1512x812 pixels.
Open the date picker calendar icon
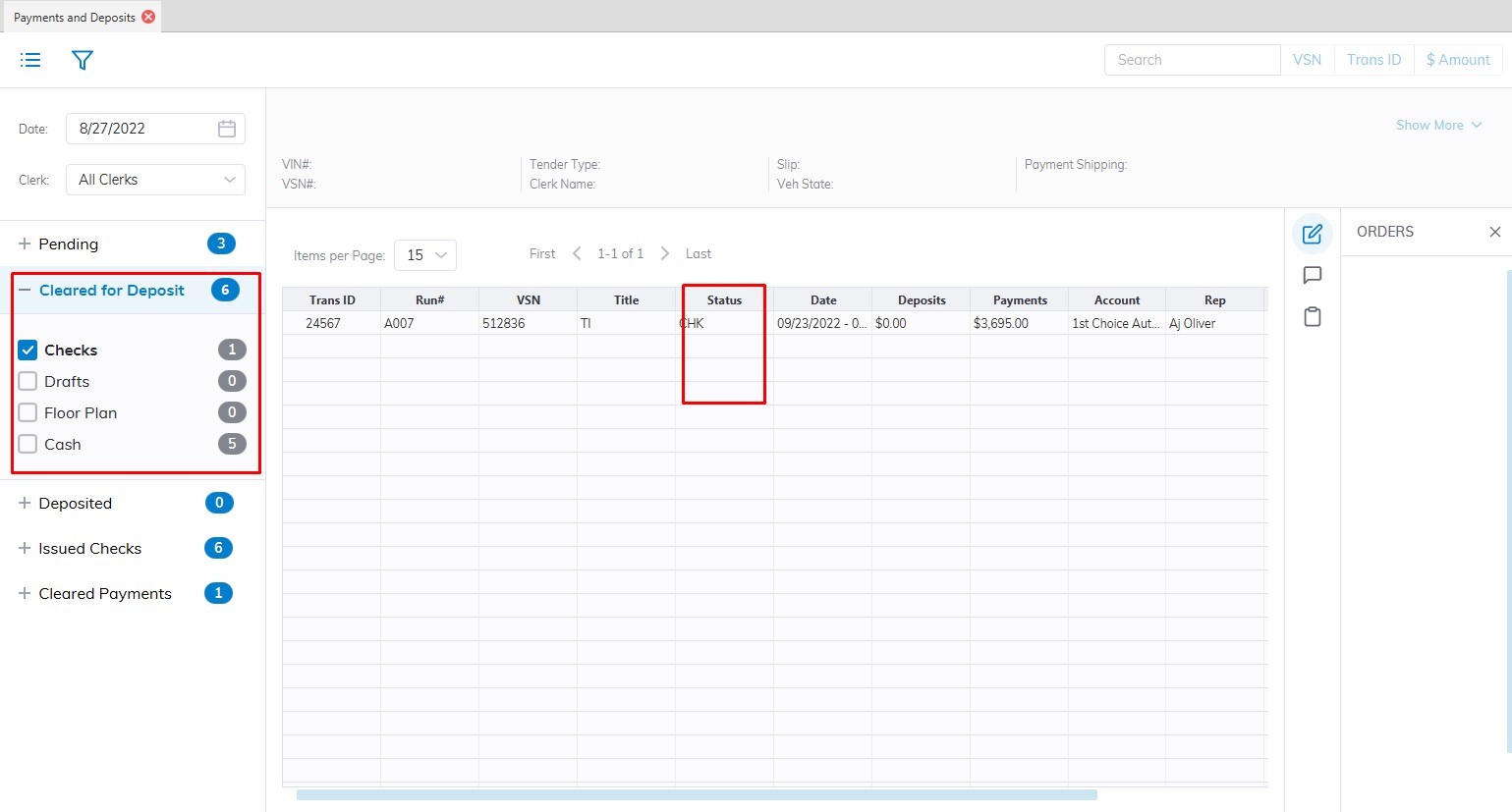coord(227,129)
